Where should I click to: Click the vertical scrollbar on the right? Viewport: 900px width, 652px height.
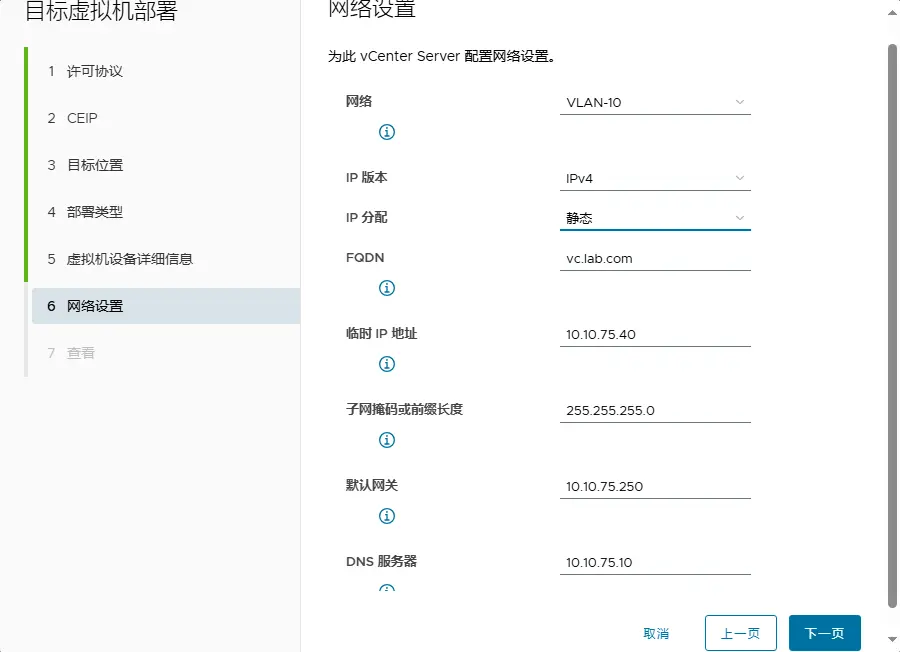click(892, 320)
